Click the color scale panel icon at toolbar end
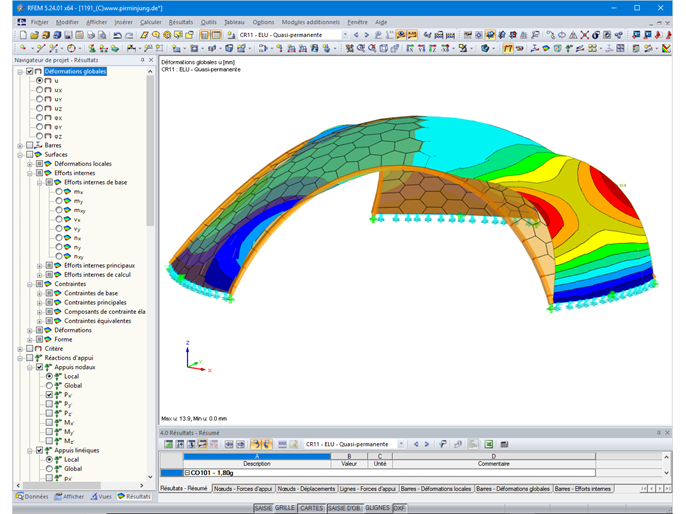This screenshot has height=514, width=686. (x=666, y=49)
